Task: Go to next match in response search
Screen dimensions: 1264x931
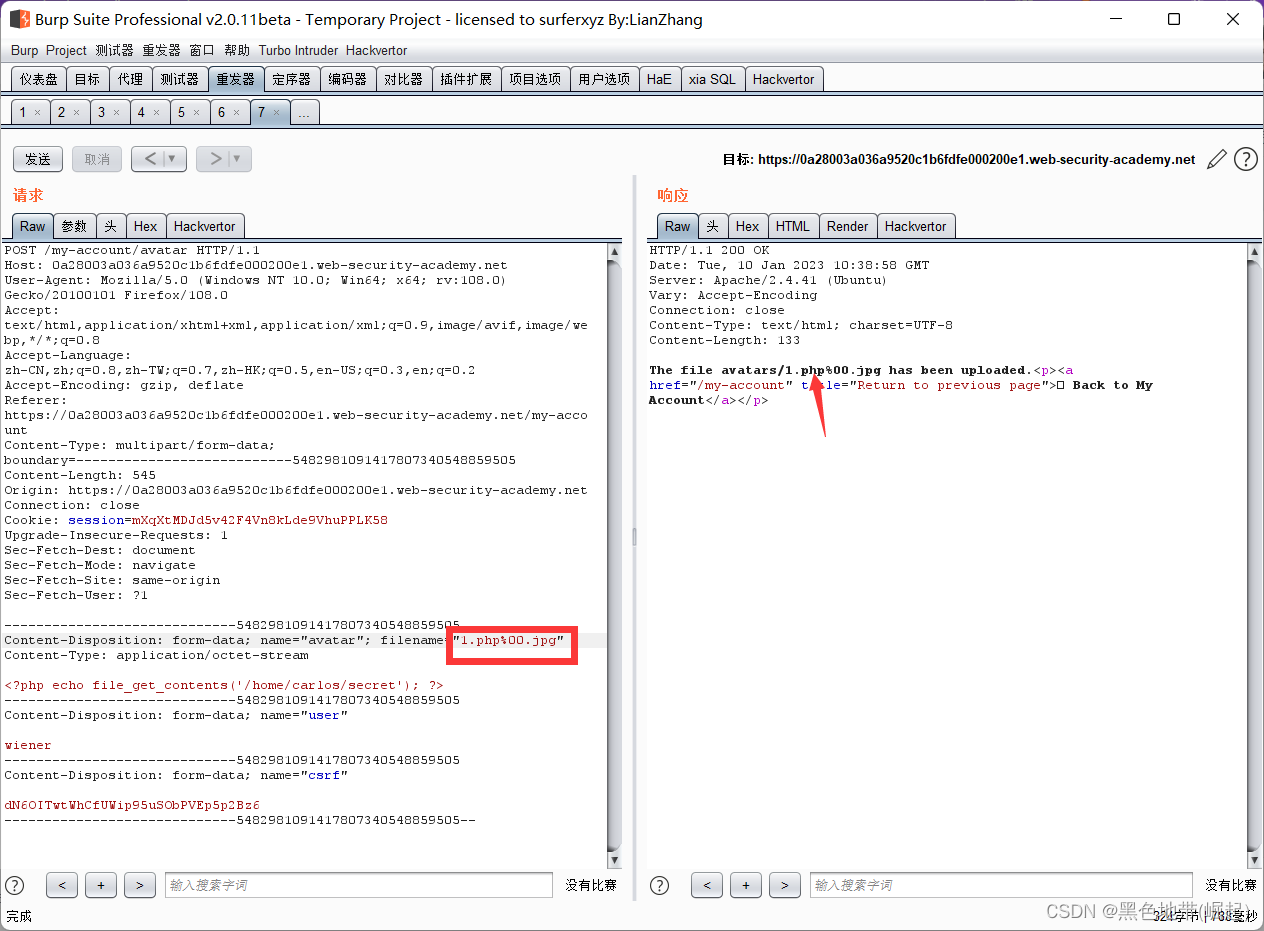Action: click(785, 885)
